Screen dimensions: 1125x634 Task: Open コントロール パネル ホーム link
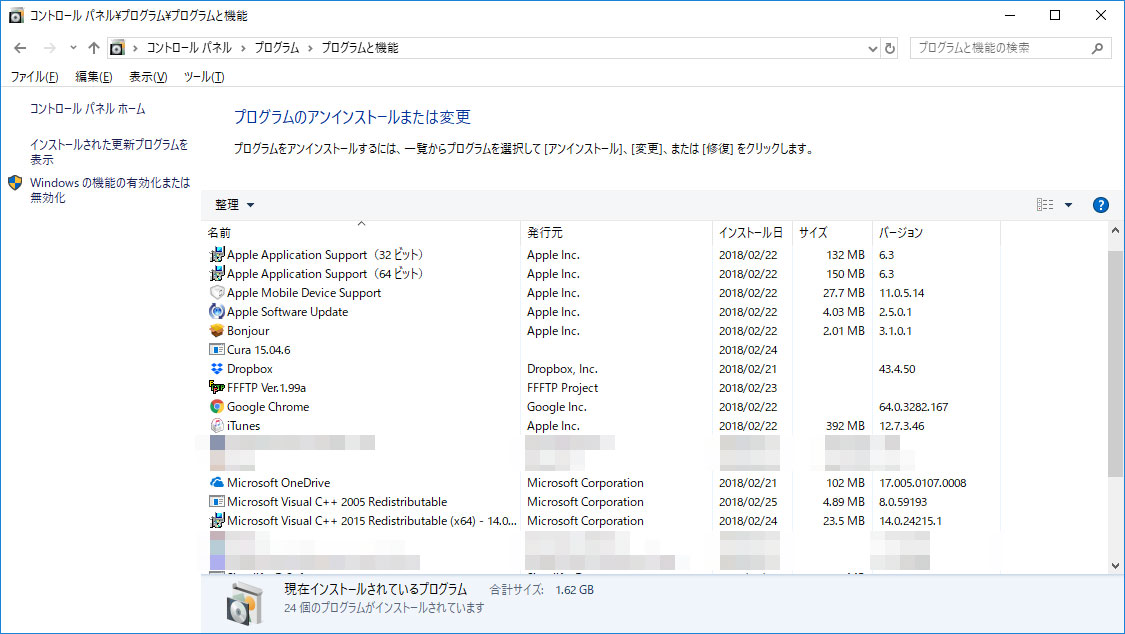point(88,109)
